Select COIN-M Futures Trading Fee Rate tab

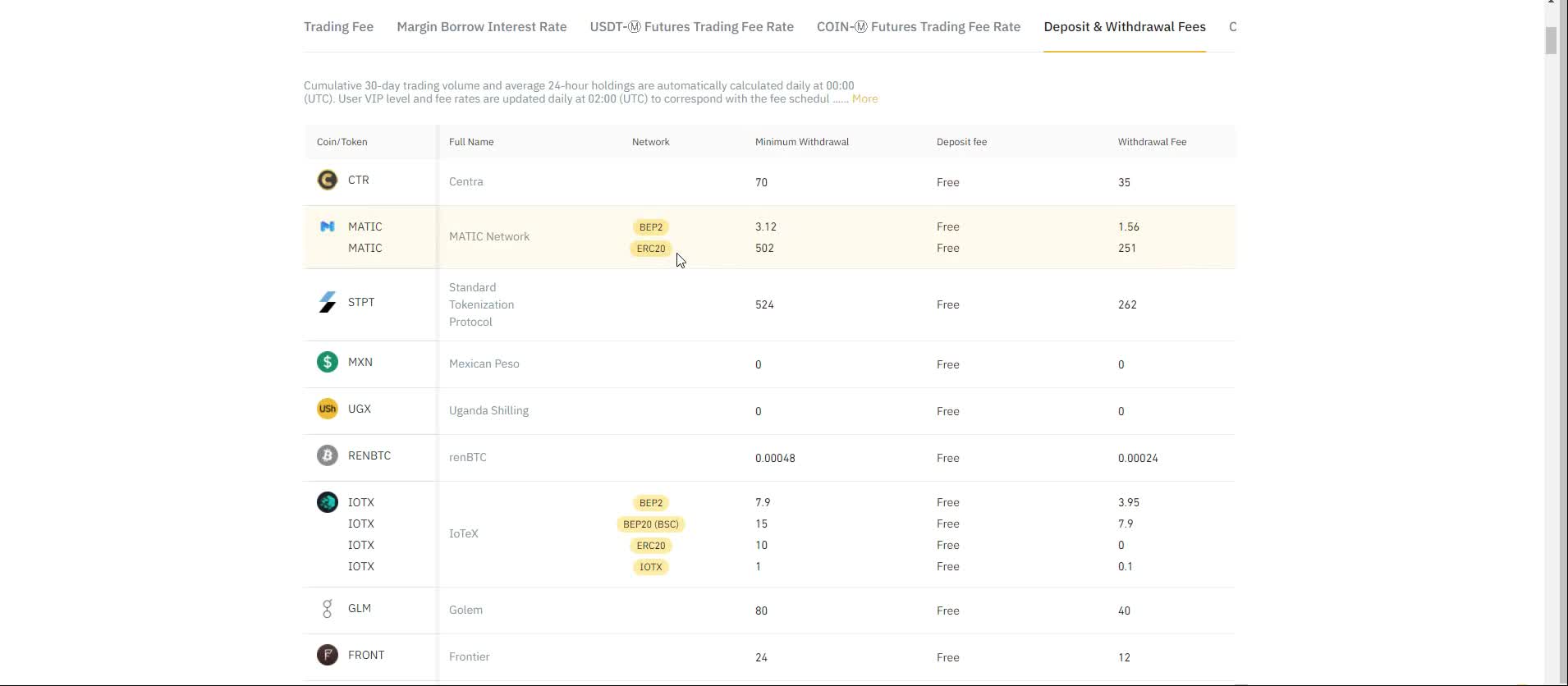pos(918,26)
